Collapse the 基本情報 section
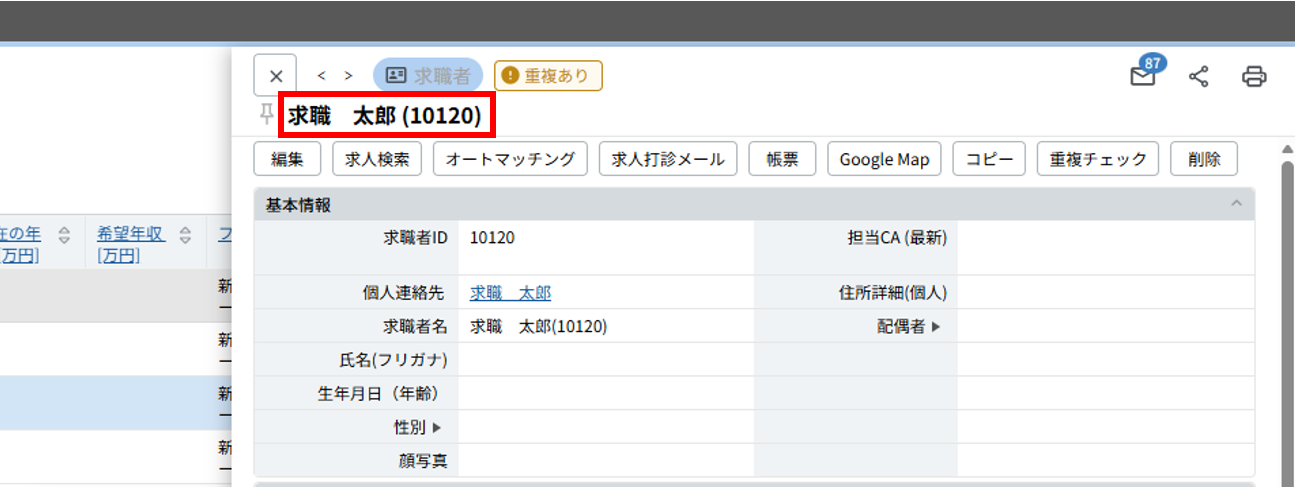The height and width of the screenshot is (489, 1295). click(1236, 204)
